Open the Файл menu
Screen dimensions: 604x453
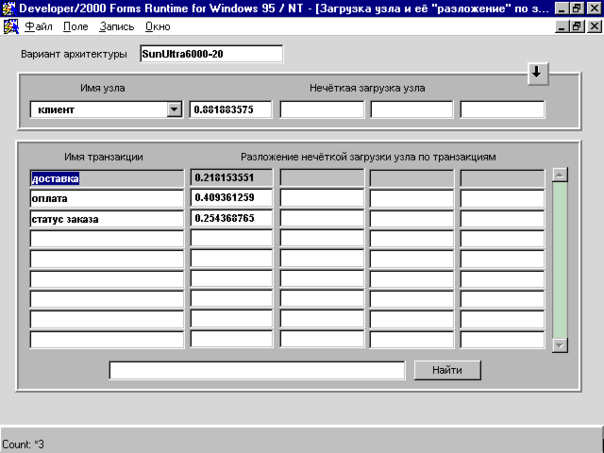click(38, 27)
